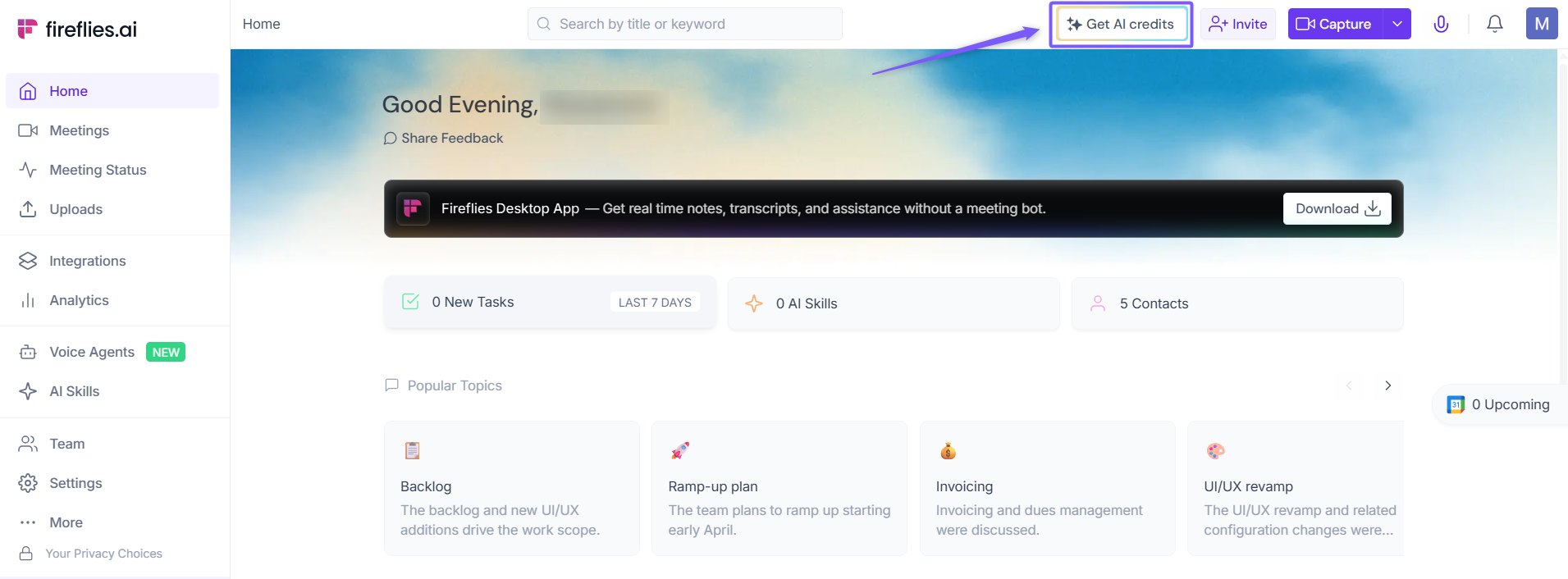Open the M profile avatar menu
The width and height of the screenshot is (1568, 579).
pos(1542,24)
